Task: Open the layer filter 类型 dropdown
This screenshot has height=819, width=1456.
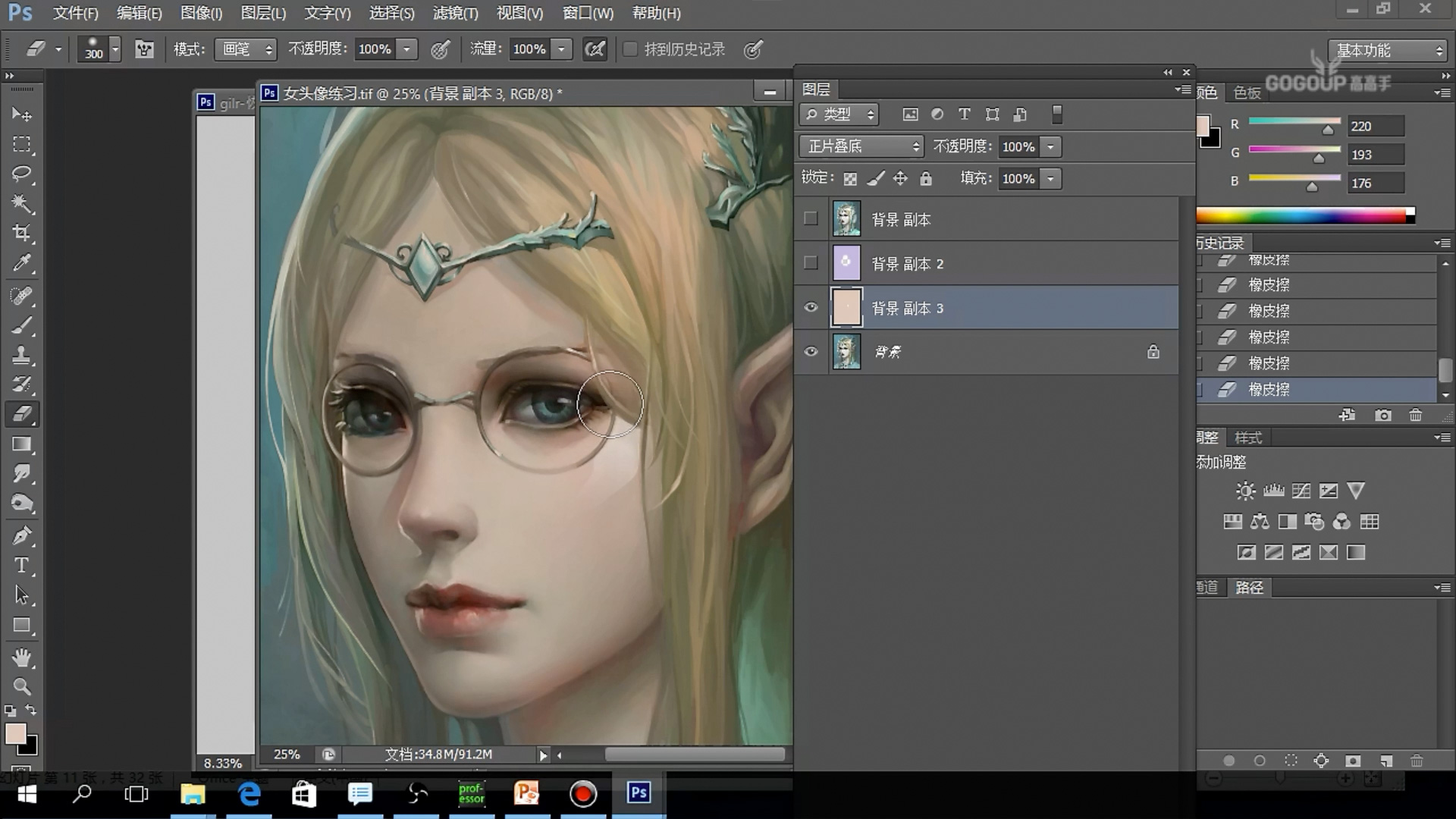Action: 839,115
